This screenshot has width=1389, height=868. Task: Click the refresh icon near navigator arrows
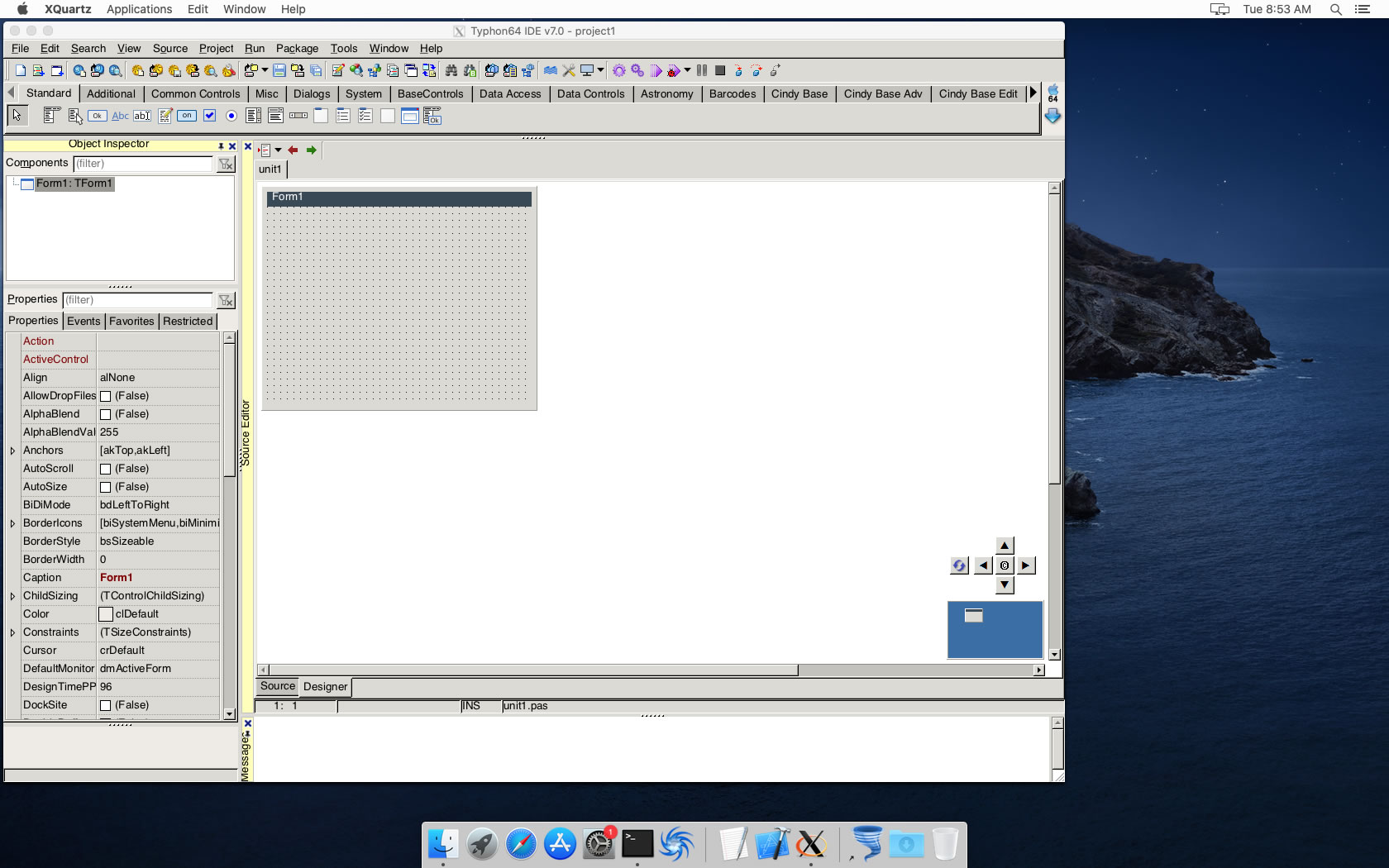pyautogui.click(x=959, y=565)
